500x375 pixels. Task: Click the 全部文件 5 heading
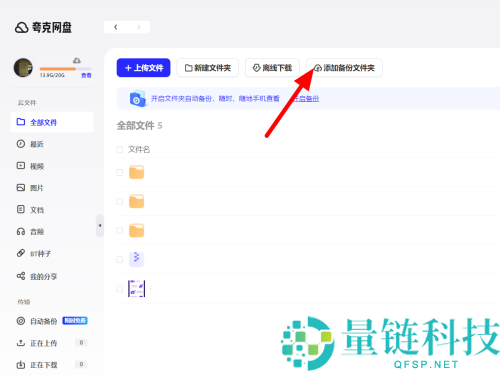click(139, 126)
